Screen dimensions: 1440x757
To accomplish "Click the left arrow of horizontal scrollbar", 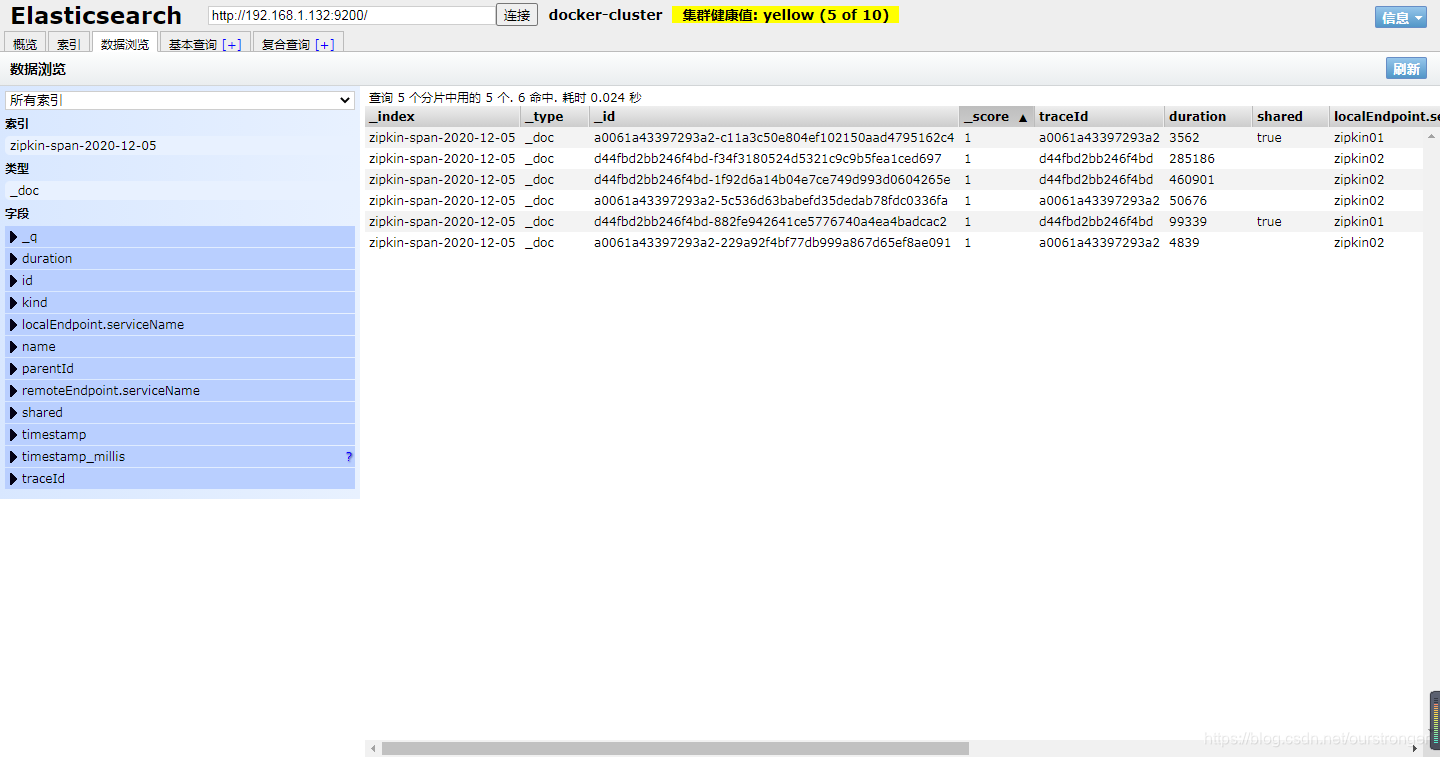I will (373, 748).
